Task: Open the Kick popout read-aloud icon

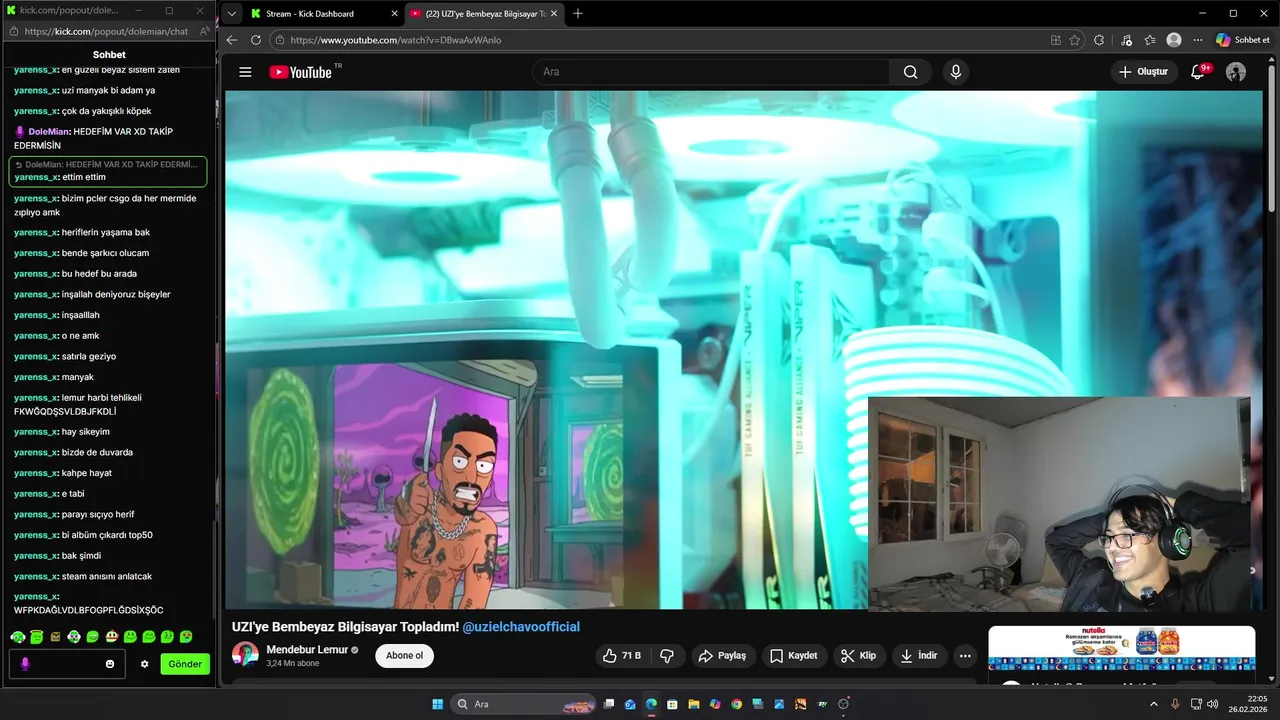Action: pyautogui.click(x=204, y=31)
